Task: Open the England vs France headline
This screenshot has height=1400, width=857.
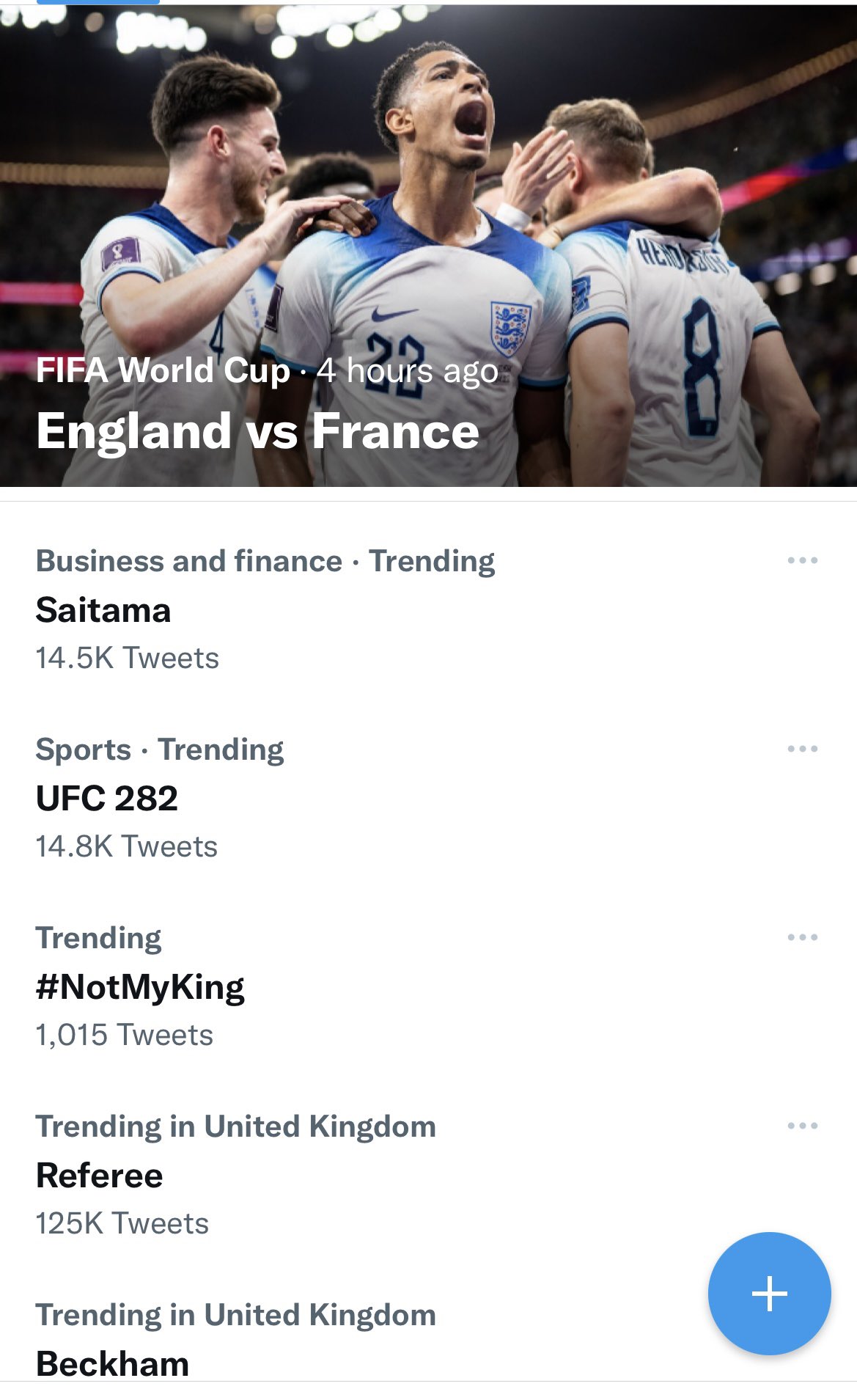Action: coord(257,431)
